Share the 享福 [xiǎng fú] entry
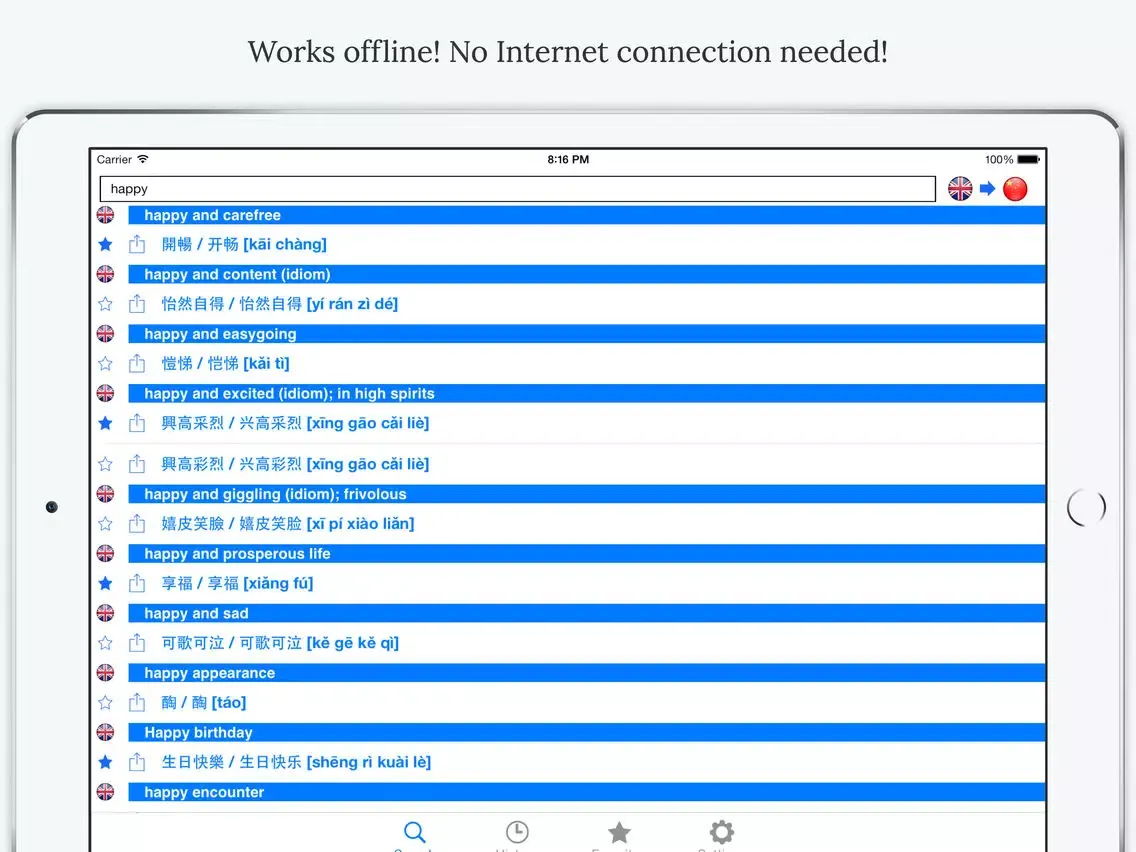The height and width of the screenshot is (852, 1136). [x=137, y=582]
